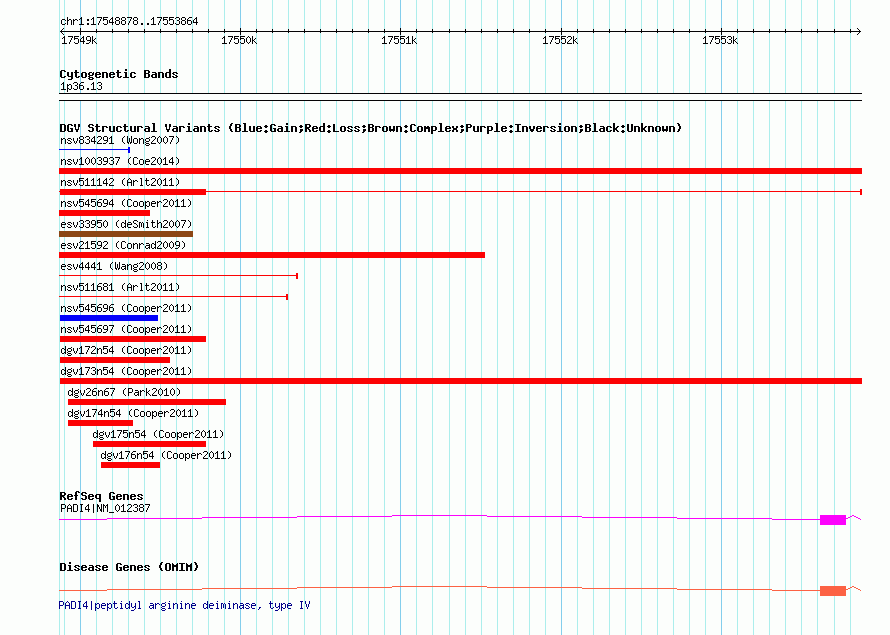Click the dgv174n54 red bar
This screenshot has height=635, width=890.
click(x=100, y=423)
